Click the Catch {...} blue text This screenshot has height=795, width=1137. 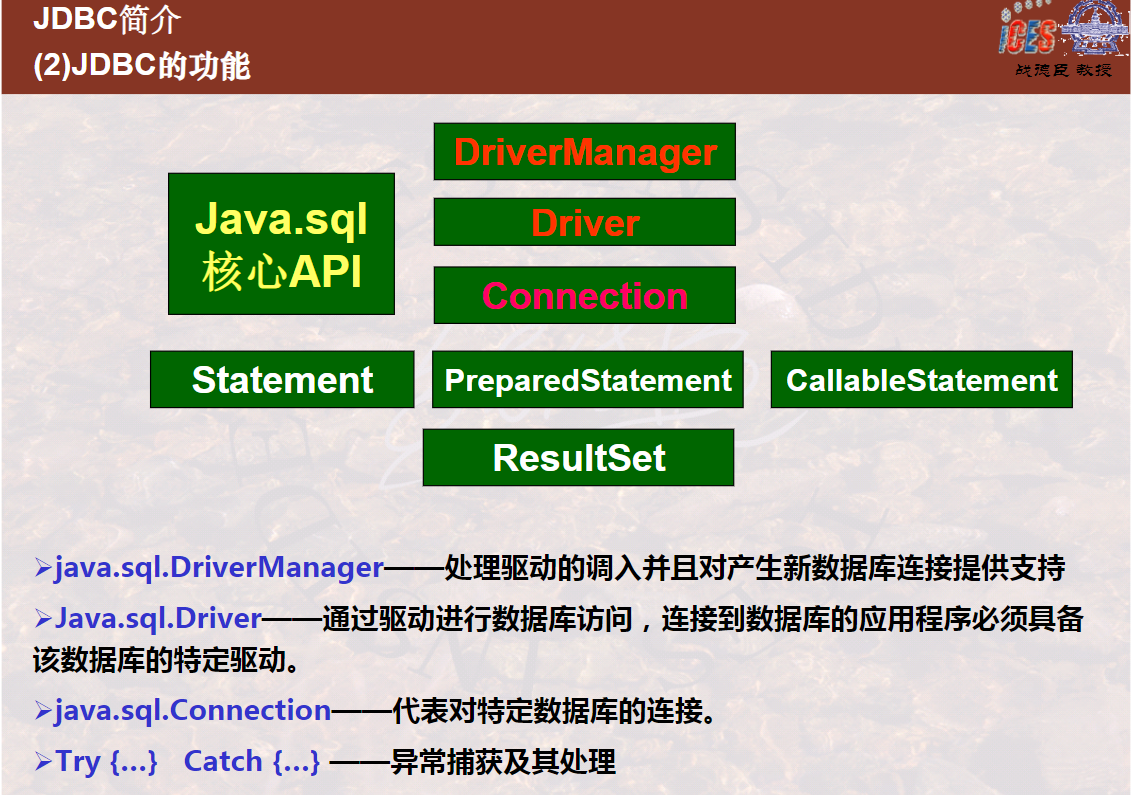[x=252, y=762]
